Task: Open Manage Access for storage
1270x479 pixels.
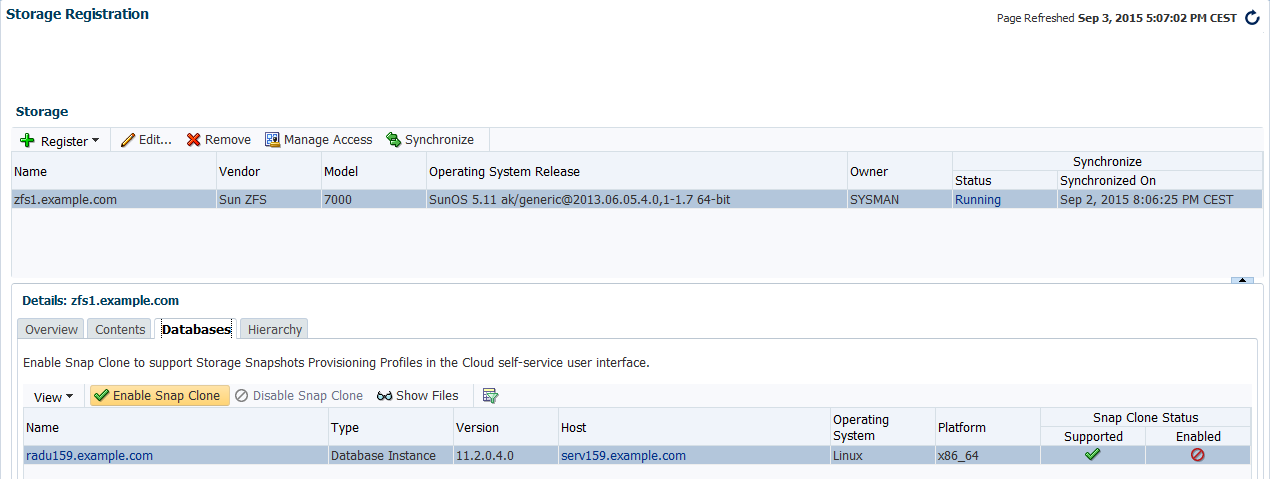Action: [318, 140]
